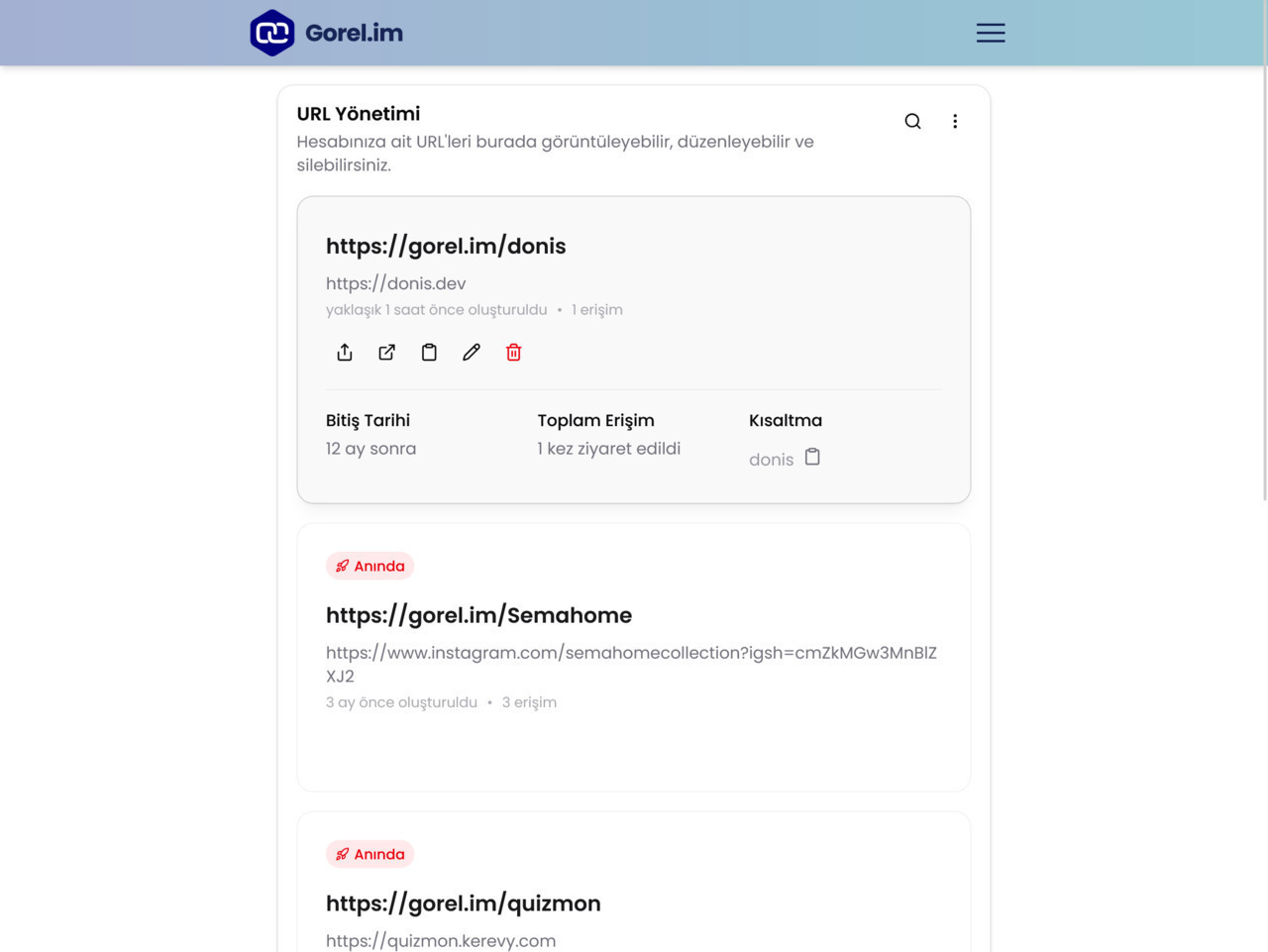Click the gorel.im/Semahome short link title
The width and height of the screenshot is (1268, 952).
pos(478,615)
